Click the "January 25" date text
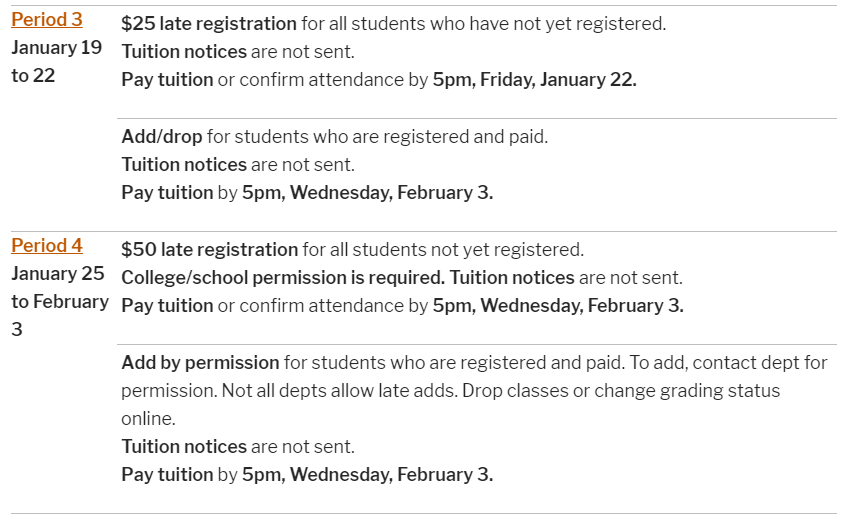This screenshot has height=514, width=852. (x=58, y=273)
